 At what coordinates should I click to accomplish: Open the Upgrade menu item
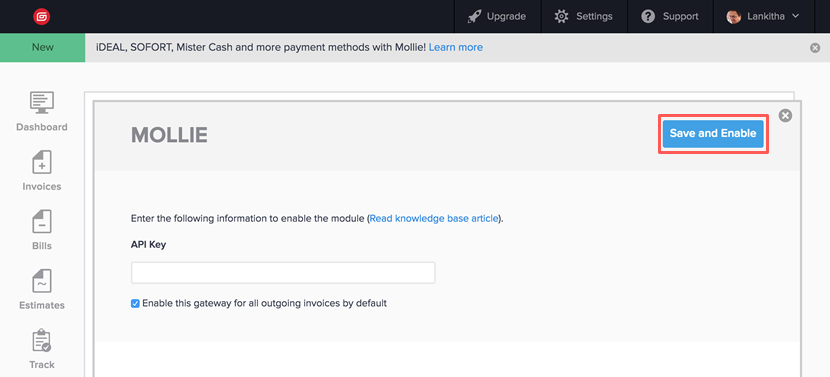pos(497,16)
